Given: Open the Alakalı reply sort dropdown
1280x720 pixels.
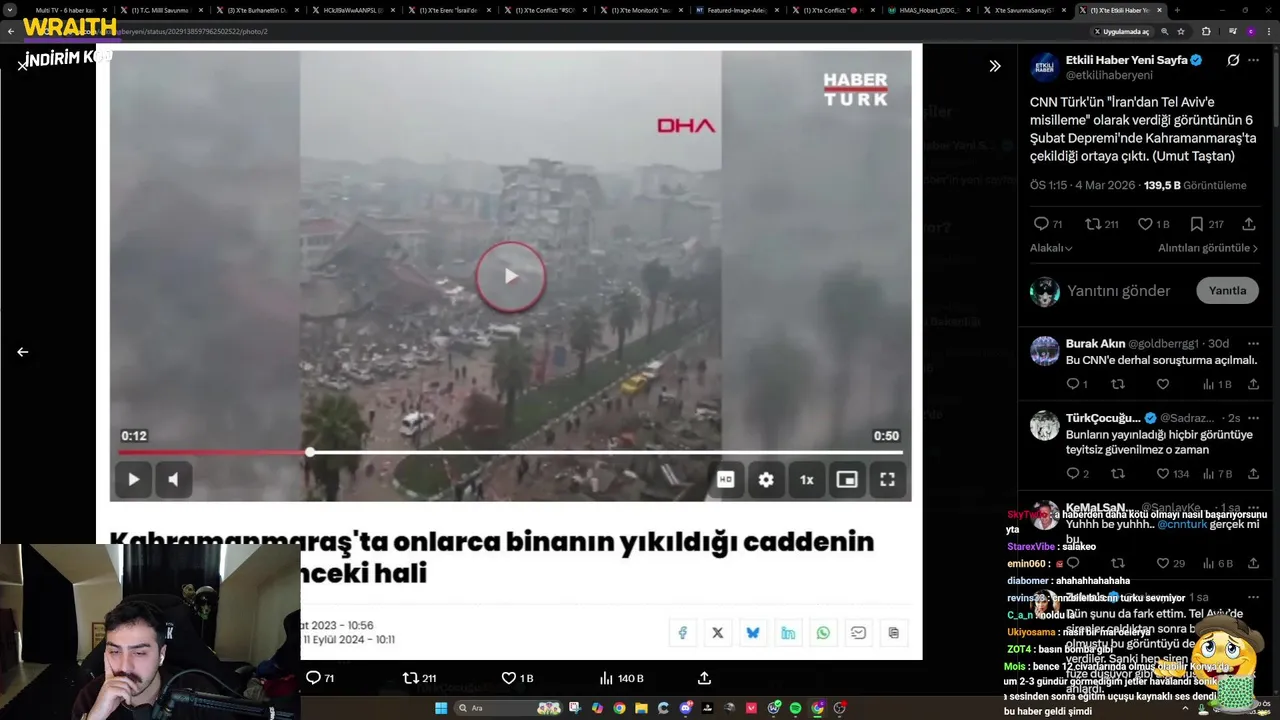Looking at the screenshot, I should (x=1051, y=248).
